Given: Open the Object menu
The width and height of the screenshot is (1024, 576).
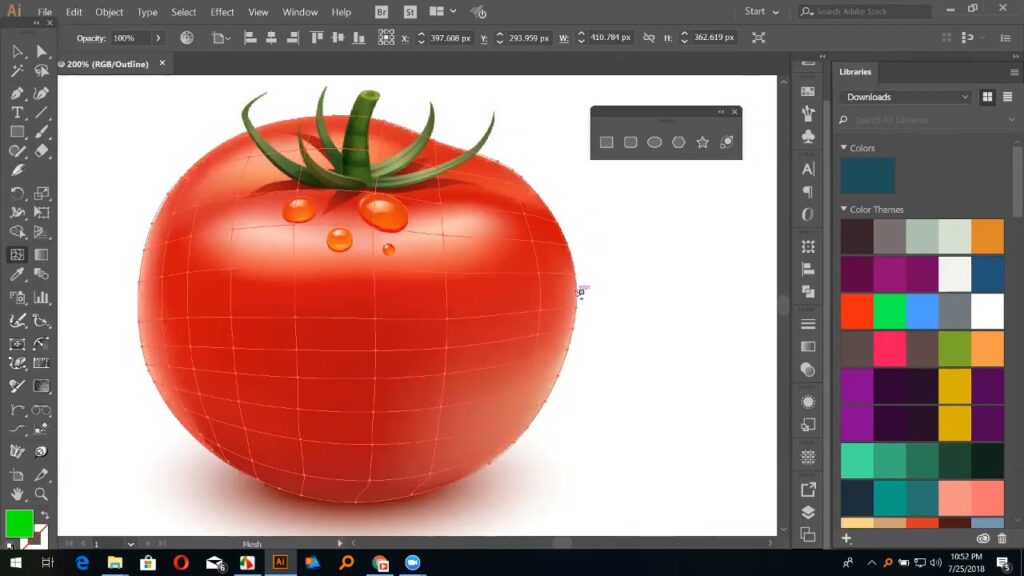Looking at the screenshot, I should [109, 12].
